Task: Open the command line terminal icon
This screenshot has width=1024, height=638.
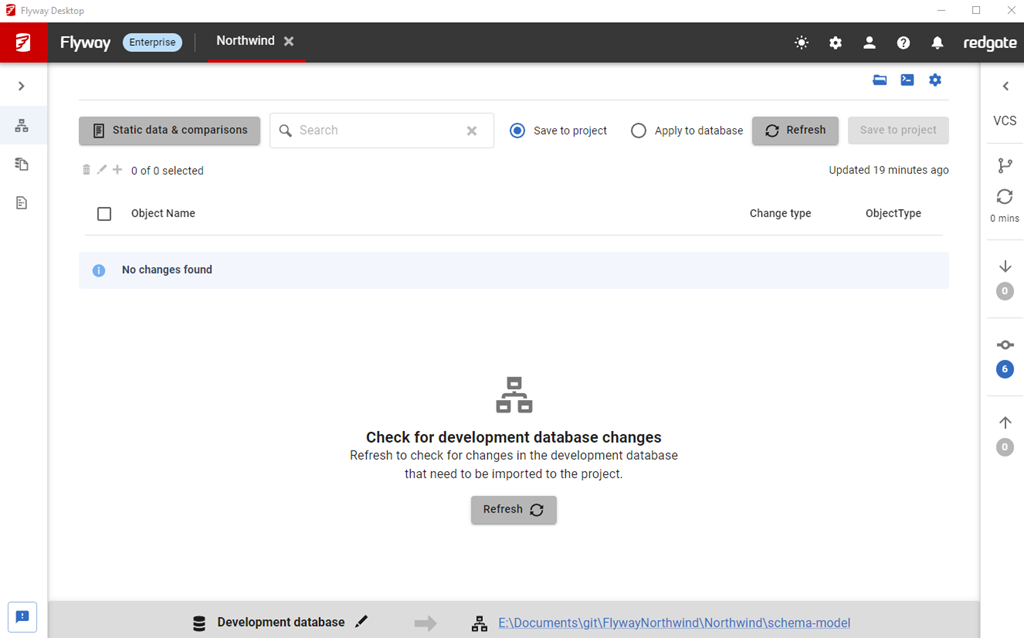Action: point(907,80)
